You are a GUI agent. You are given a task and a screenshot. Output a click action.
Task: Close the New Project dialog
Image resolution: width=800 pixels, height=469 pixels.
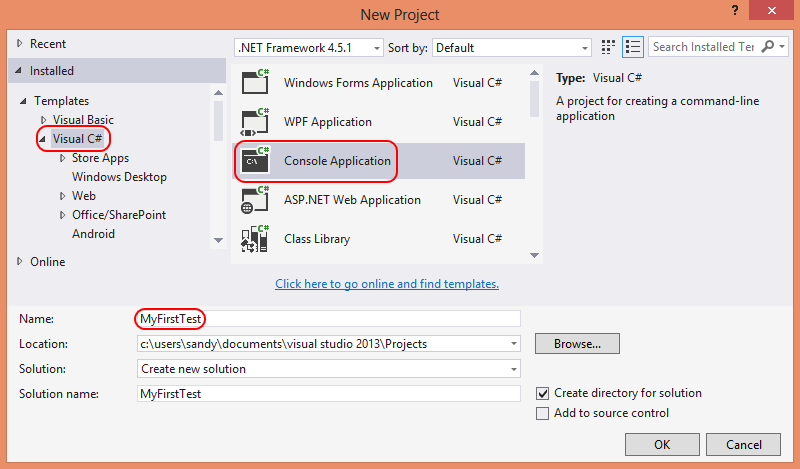(x=771, y=10)
